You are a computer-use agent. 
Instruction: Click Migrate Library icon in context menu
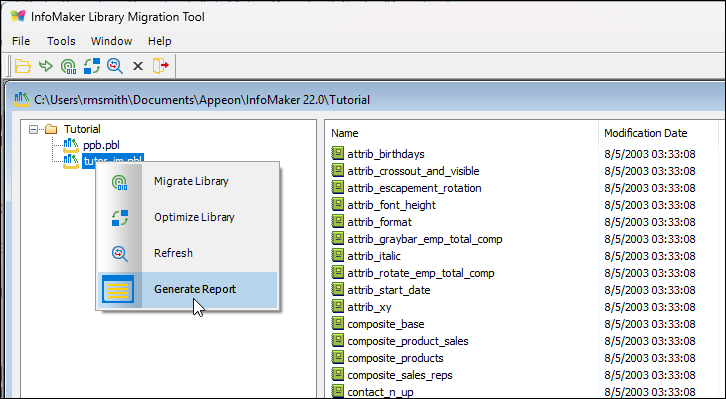coord(119,181)
